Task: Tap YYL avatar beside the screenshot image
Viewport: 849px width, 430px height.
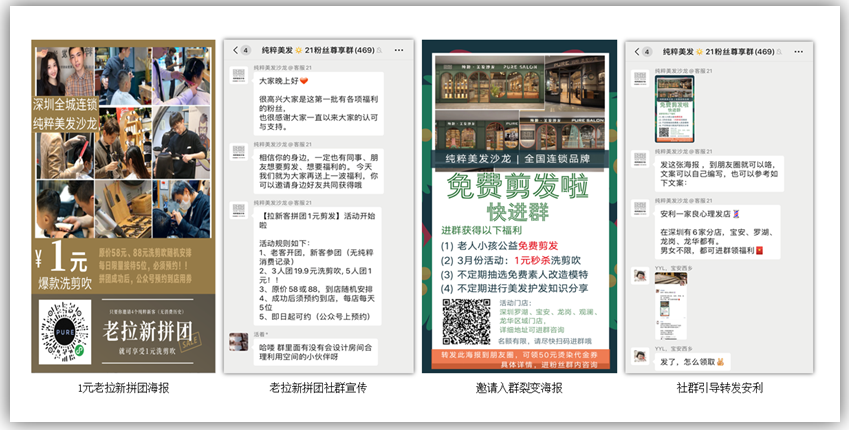Action: tap(640, 275)
